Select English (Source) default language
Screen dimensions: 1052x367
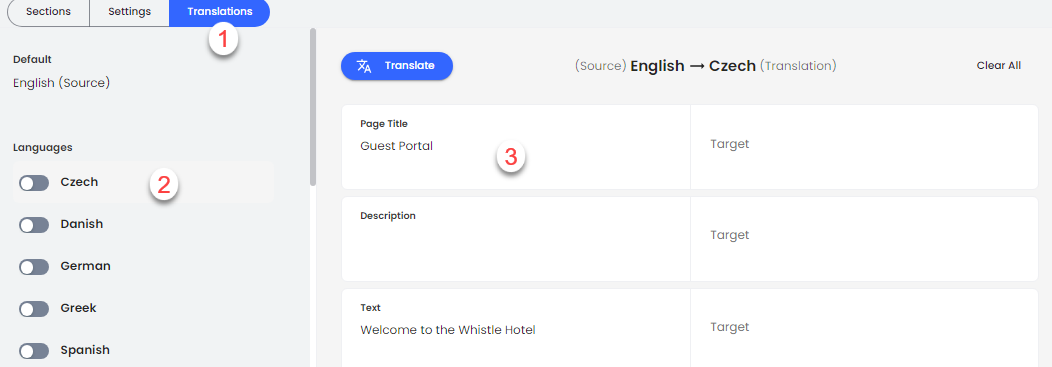(x=61, y=83)
